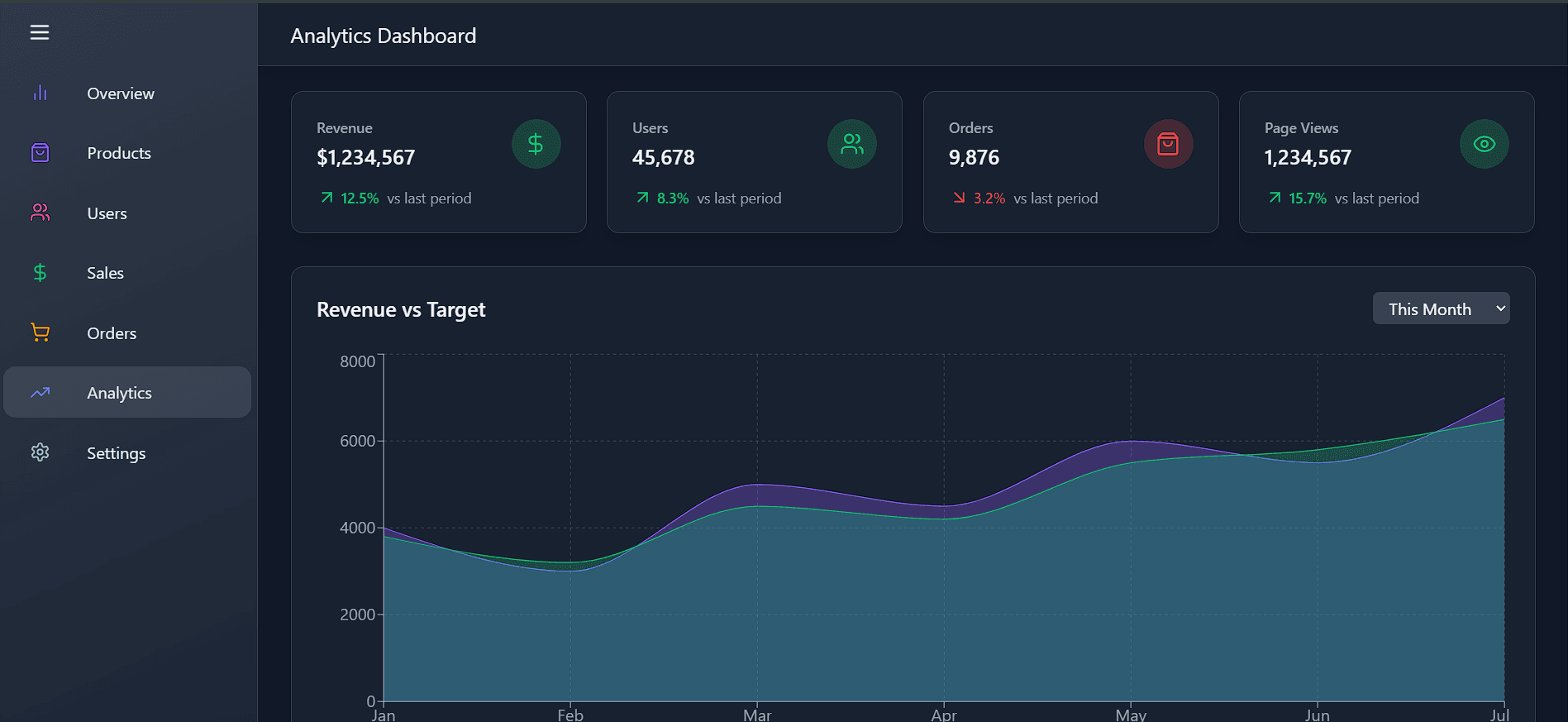Open the This Month period dropdown
Screen dimensions: 1568x722
click(1441, 308)
